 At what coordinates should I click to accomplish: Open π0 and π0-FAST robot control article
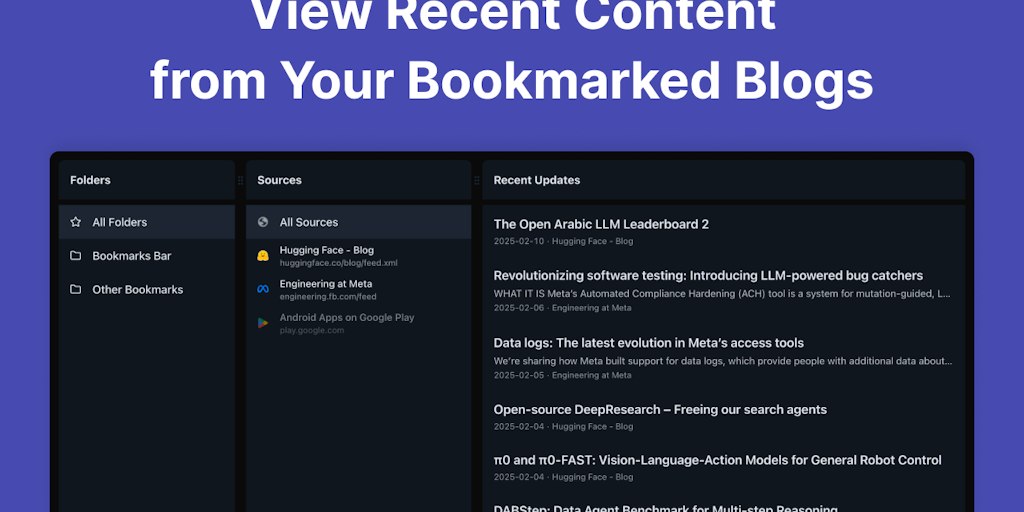coord(718,460)
